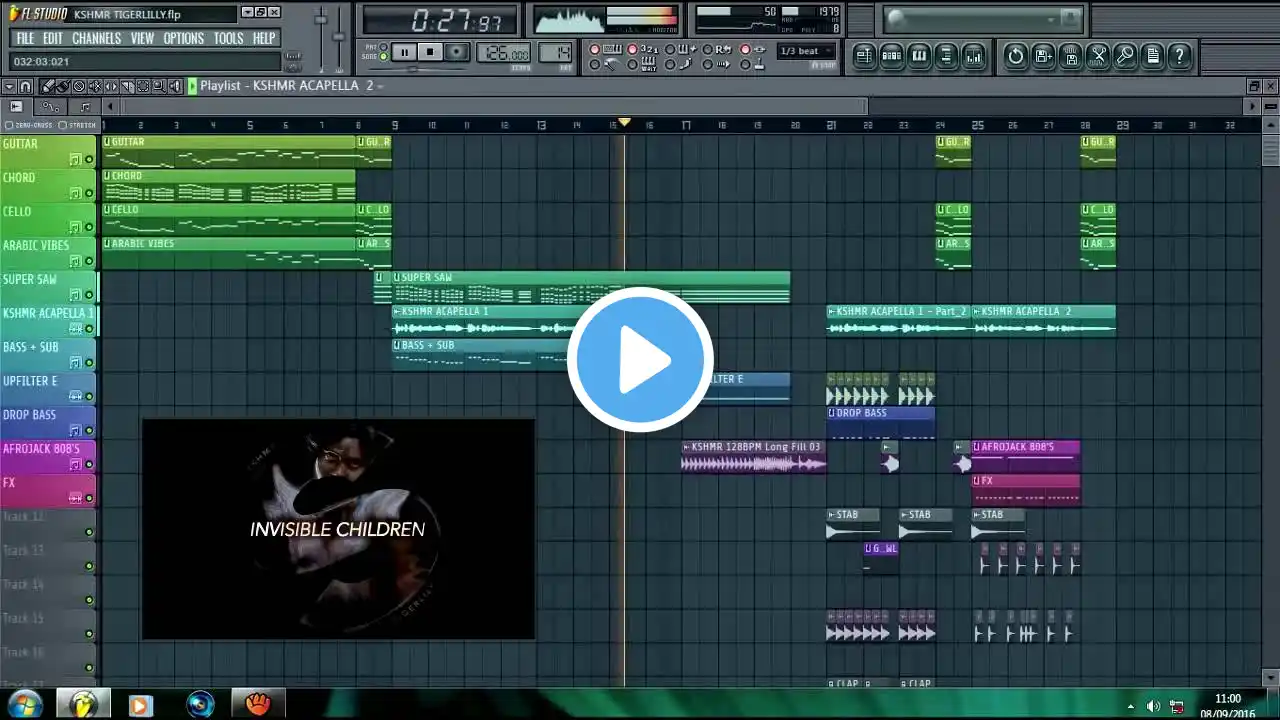Select the automation clips focus tab
This screenshot has width=1280, height=720.
tap(50, 106)
